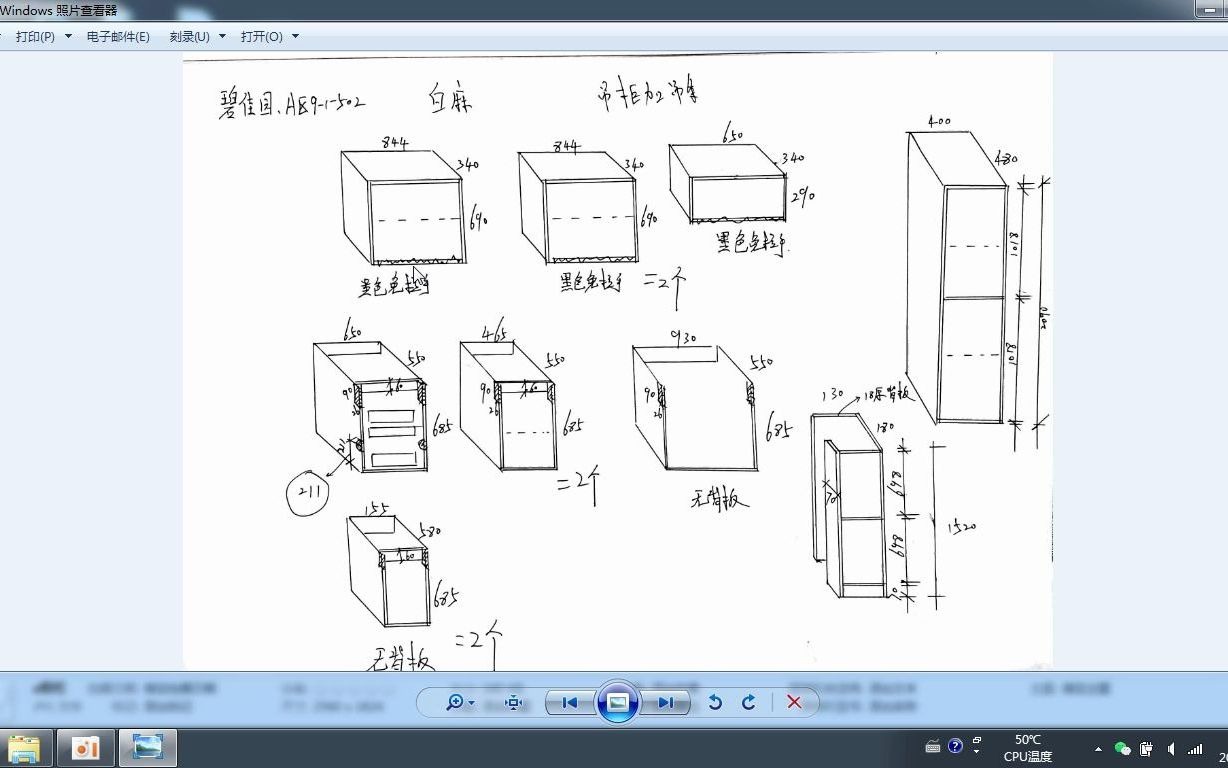Expand the 刻录(U) burn options dropdown
Viewport: 1228px width, 768px height.
221,36
